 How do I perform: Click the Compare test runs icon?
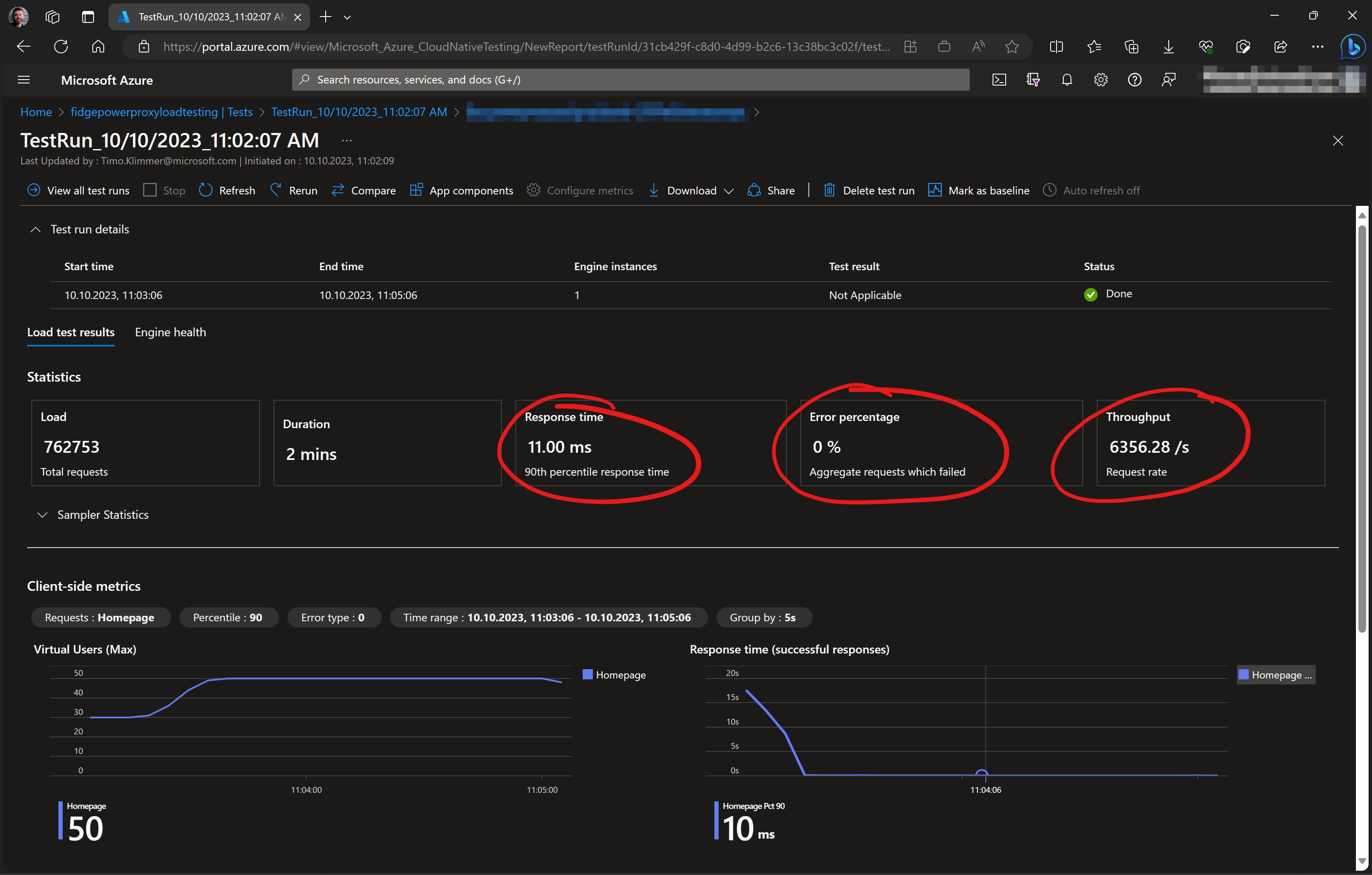click(338, 190)
